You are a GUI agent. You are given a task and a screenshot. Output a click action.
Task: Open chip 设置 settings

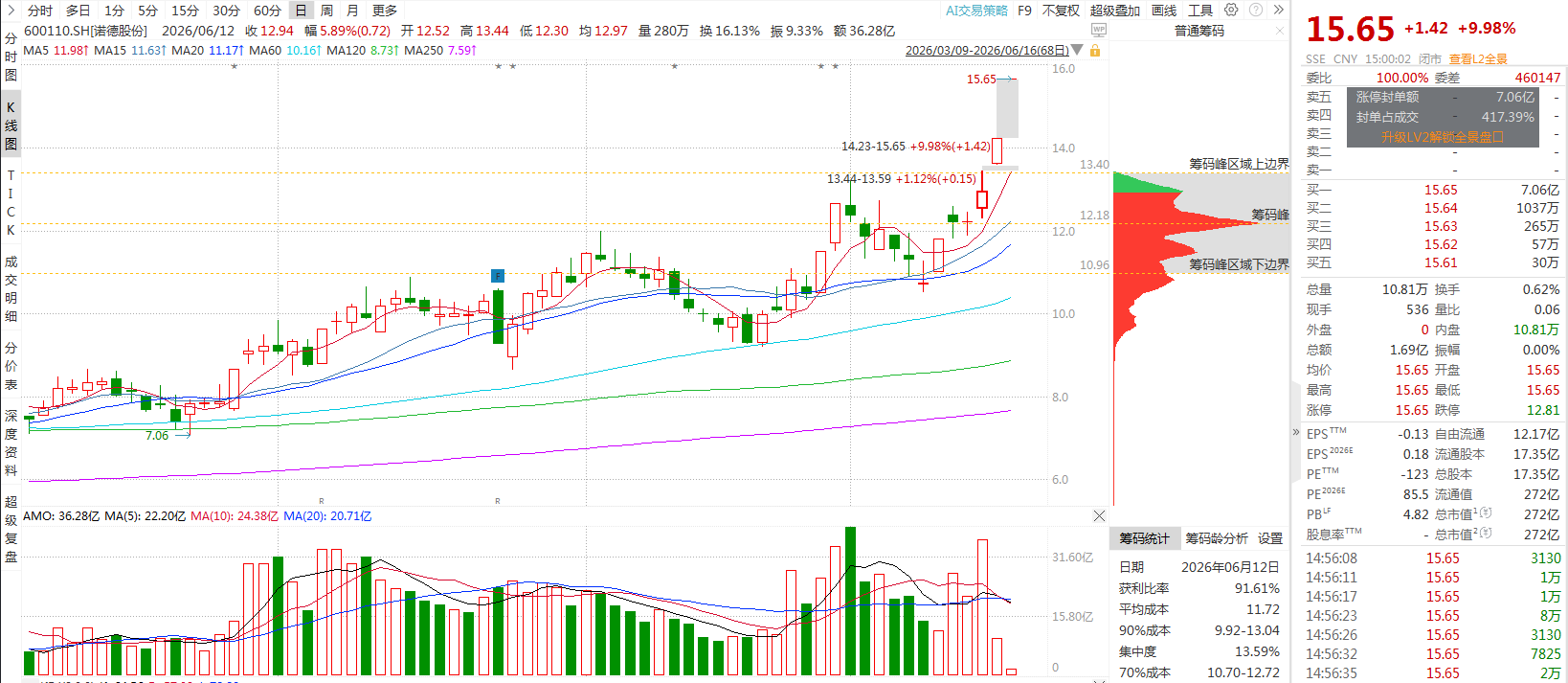click(x=1270, y=538)
